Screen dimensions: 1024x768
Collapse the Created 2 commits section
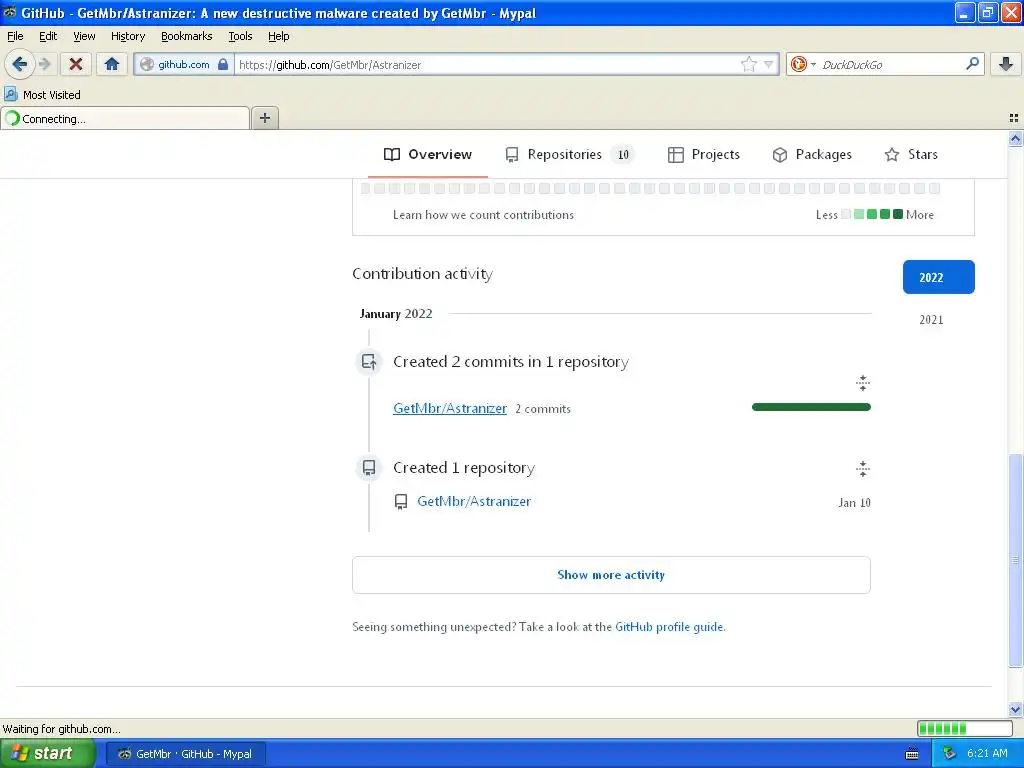(863, 383)
